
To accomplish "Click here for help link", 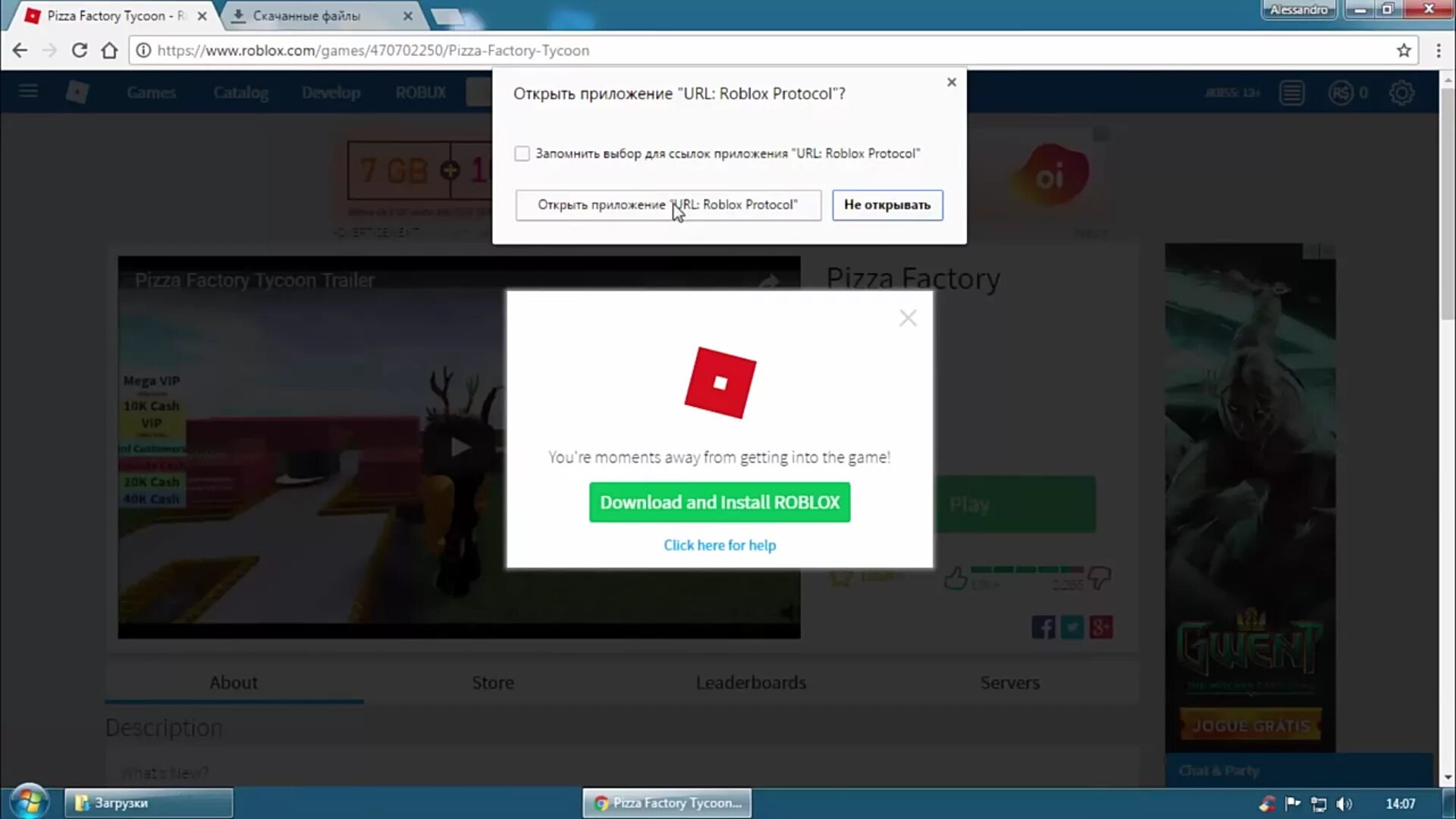I will (x=719, y=545).
